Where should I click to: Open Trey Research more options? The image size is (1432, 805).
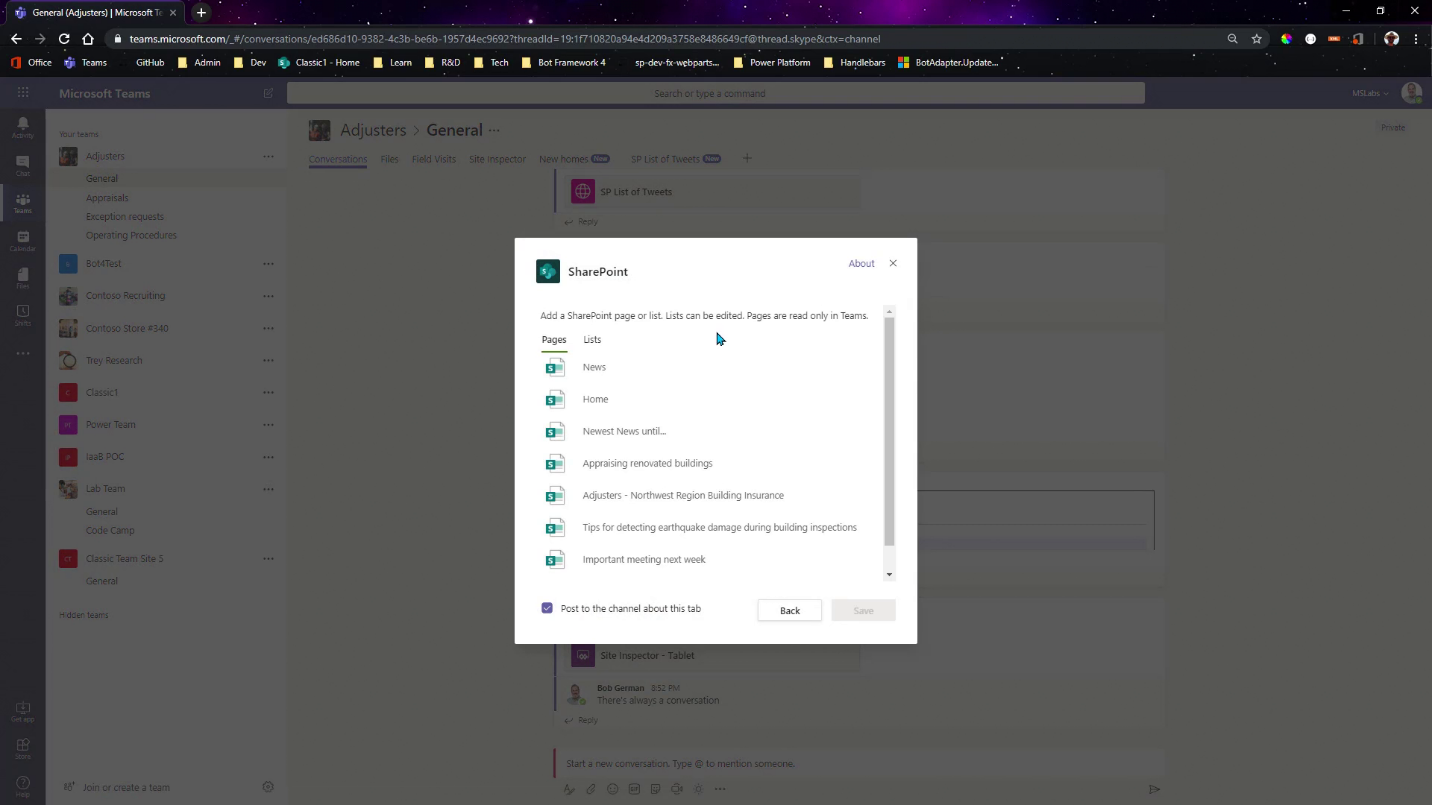coord(268,360)
